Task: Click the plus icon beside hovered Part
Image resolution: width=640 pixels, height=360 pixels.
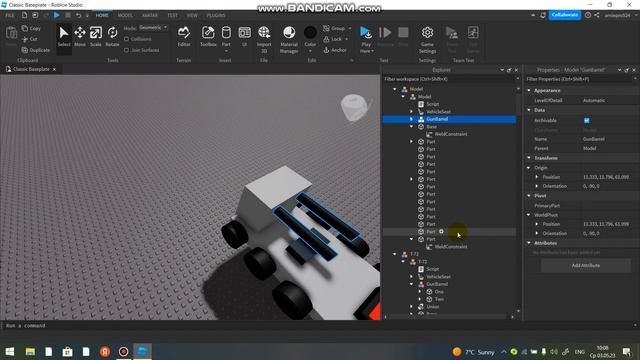Action: point(441,231)
